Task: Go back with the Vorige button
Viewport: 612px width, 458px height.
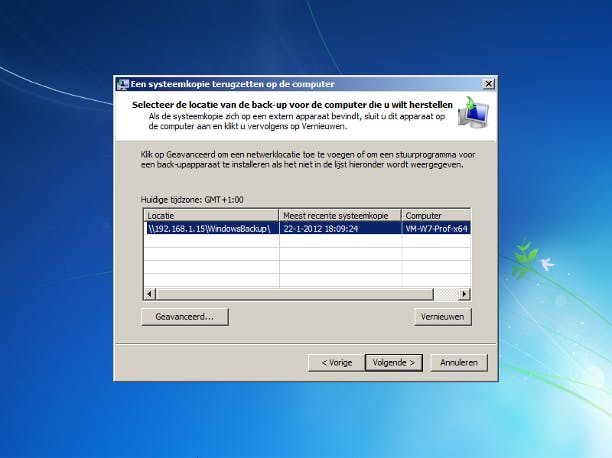Action: tap(336, 363)
